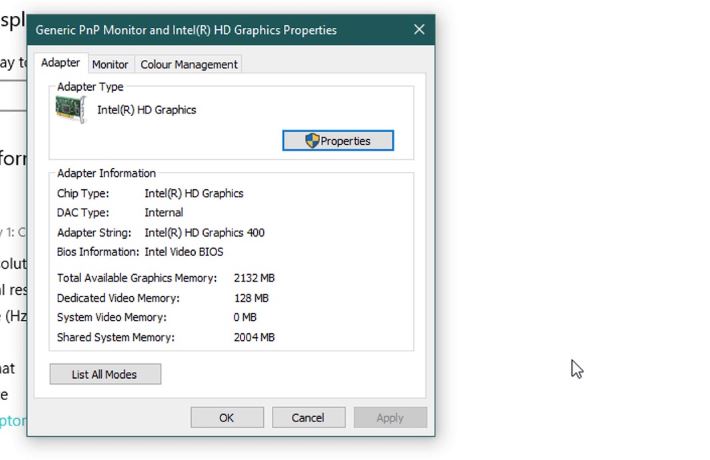Click the 'Shared System Memory:' label
The height and width of the screenshot is (460, 710).
115,337
